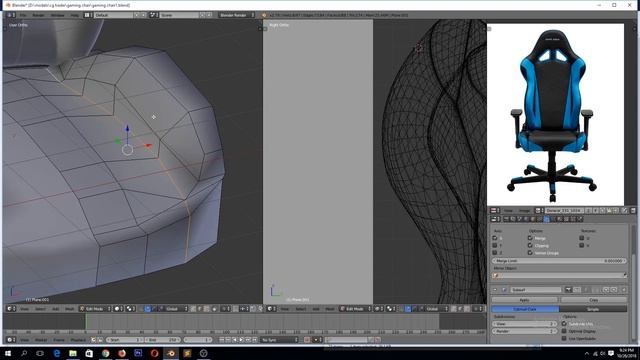
Task: Select vertex select mode in left viewport
Action: point(193,309)
